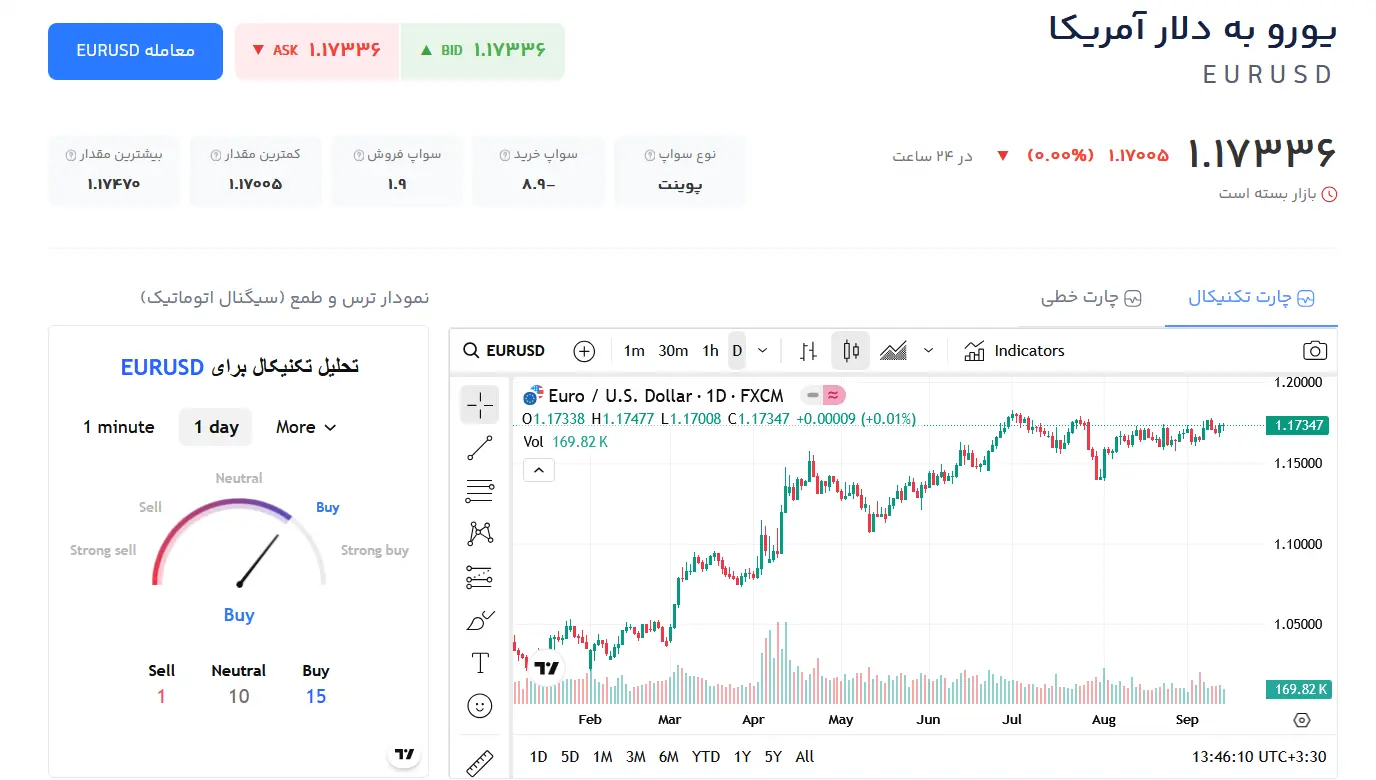1376x780 pixels.
Task: Take a chart snapshot with camera icon
Action: tap(1315, 351)
